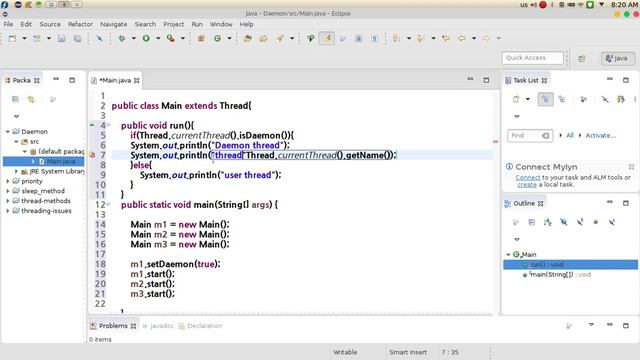Select Main.java in Package Explorer
Viewport: 640px width, 360px height.
tap(44, 162)
